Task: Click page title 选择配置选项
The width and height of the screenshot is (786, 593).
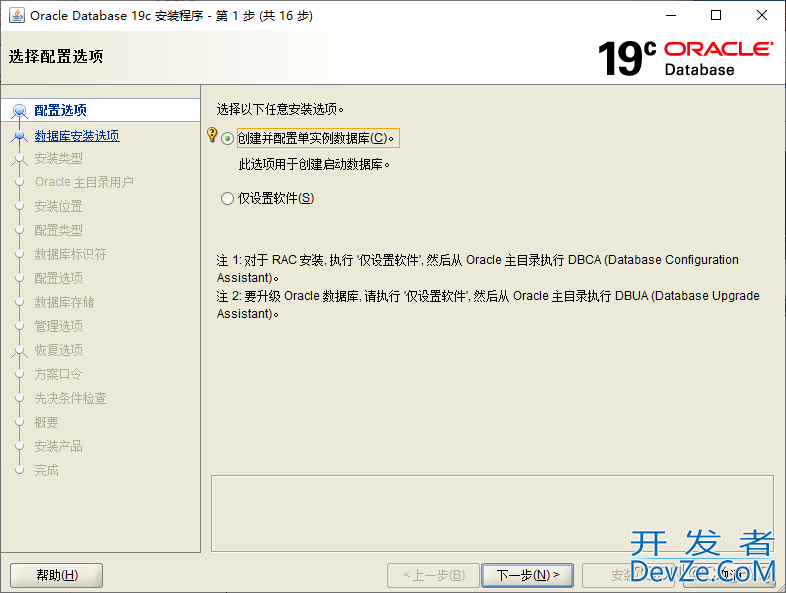Action: [x=56, y=56]
